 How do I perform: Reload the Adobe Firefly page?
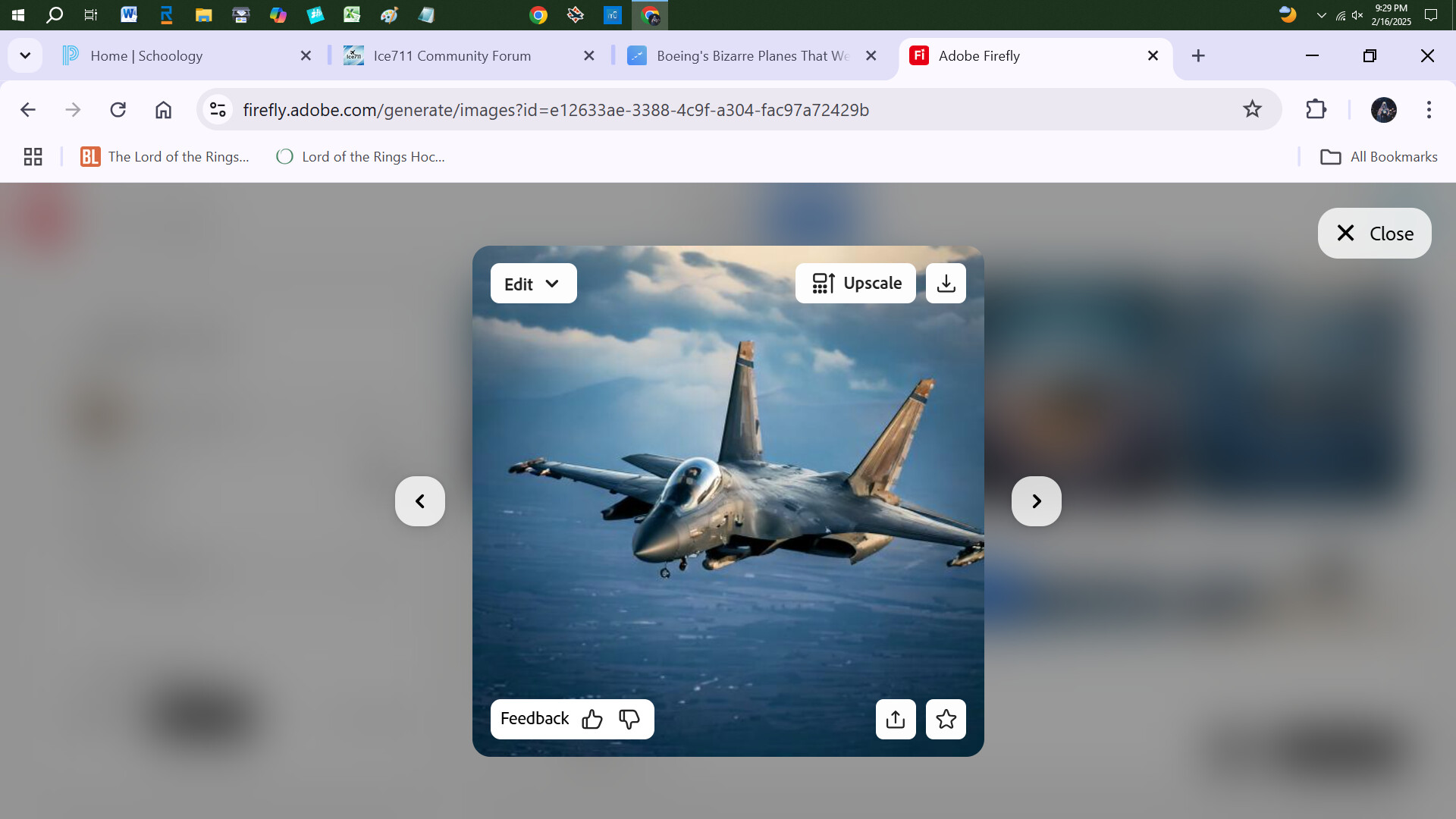coord(118,110)
